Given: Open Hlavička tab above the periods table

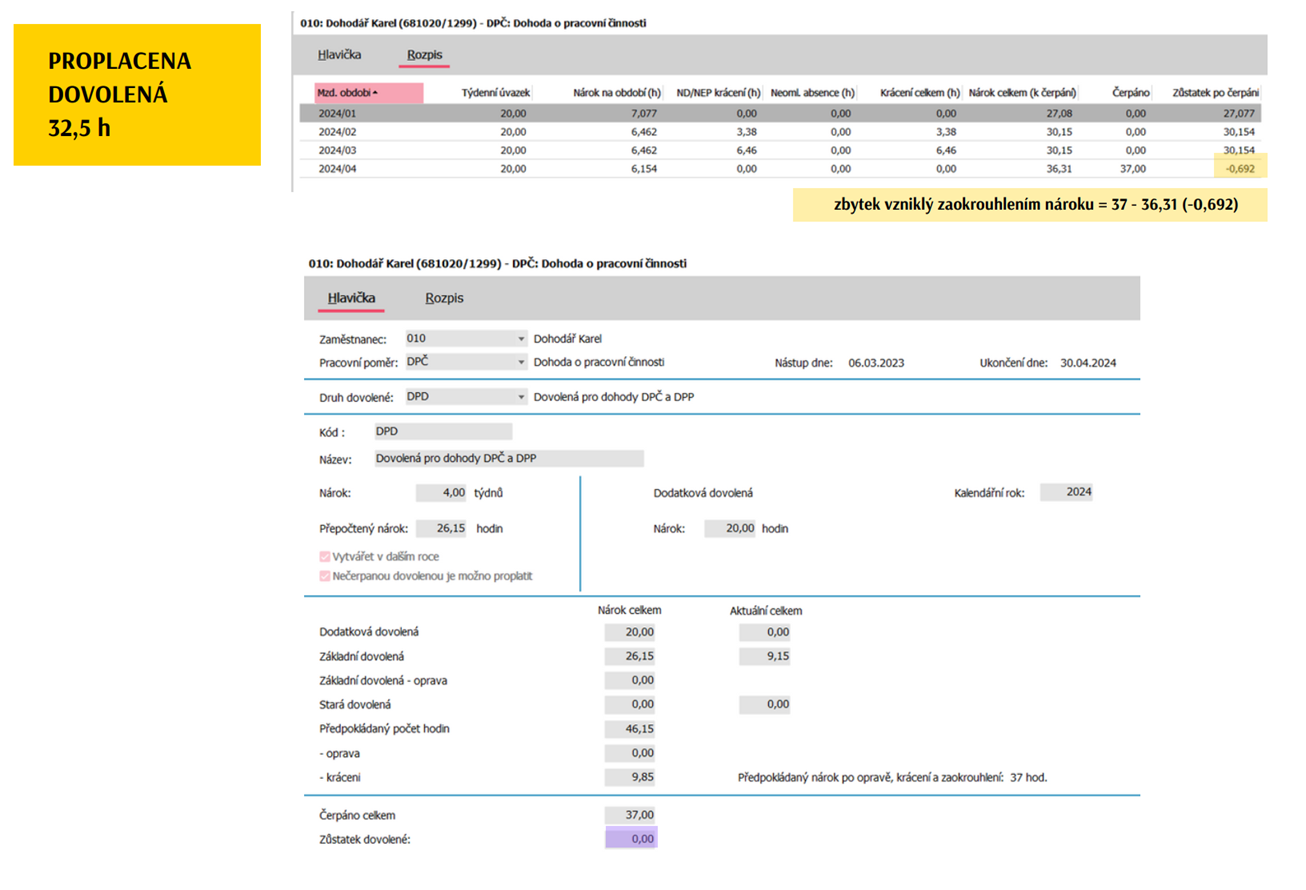Looking at the screenshot, I should [339, 55].
